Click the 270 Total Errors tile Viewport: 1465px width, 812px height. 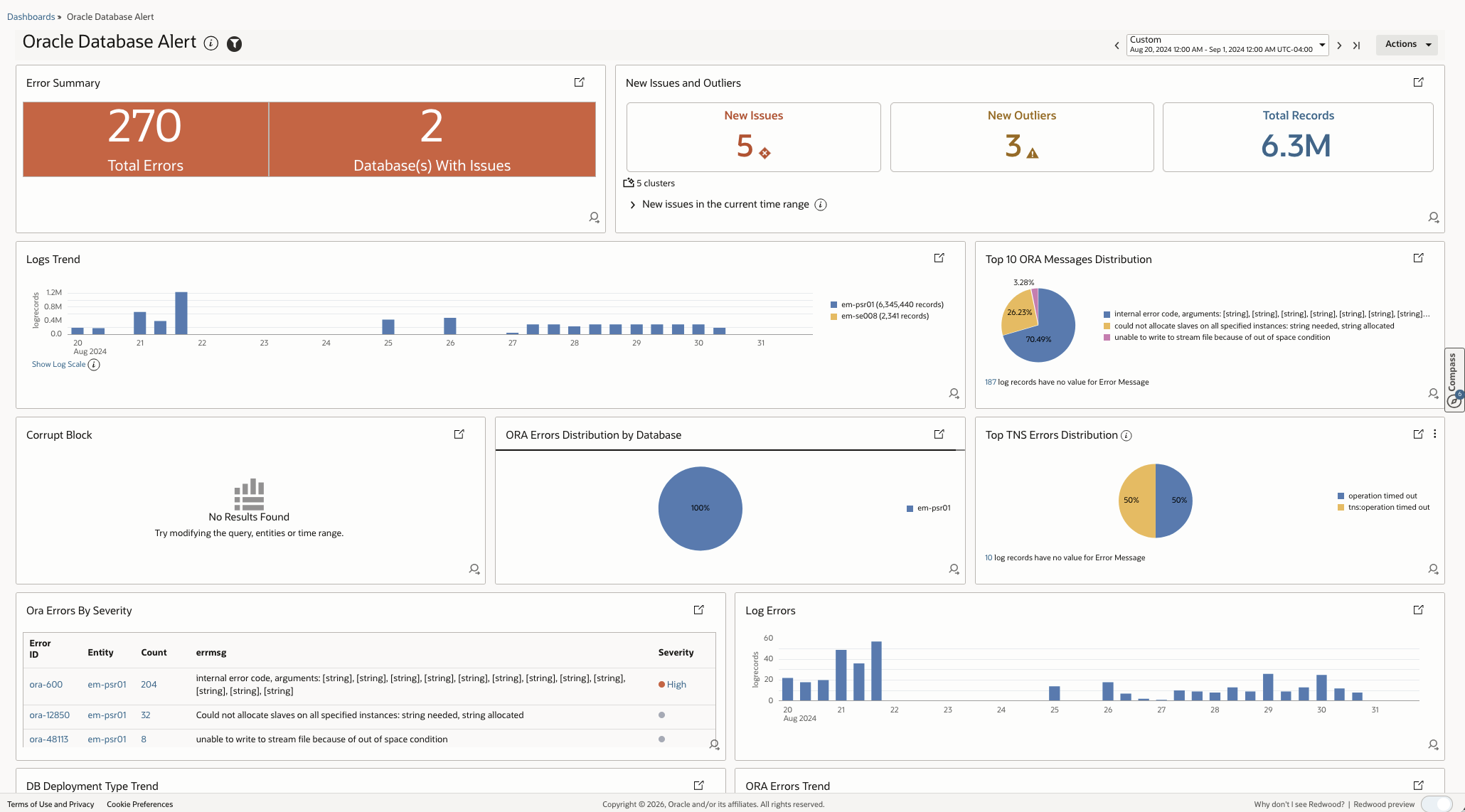coord(146,139)
